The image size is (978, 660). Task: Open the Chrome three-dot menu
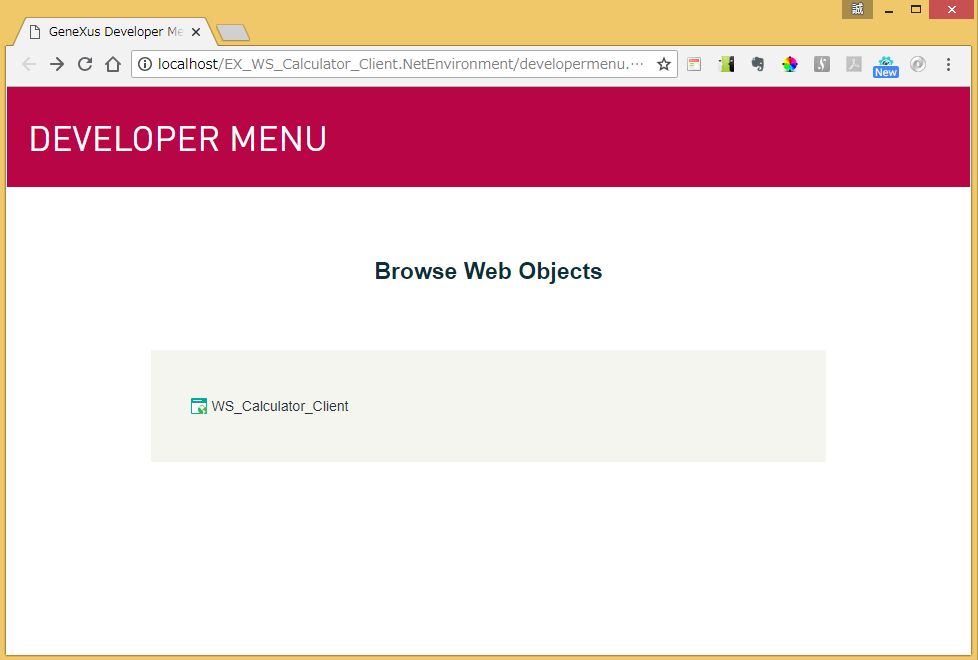pyautogui.click(x=948, y=64)
